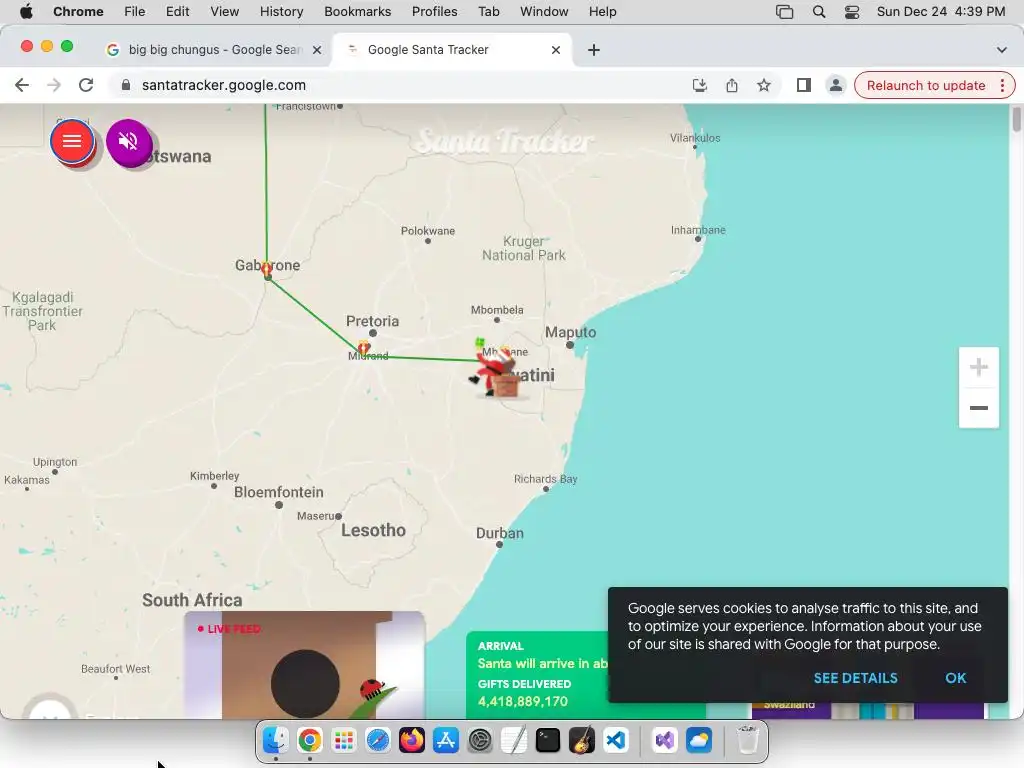This screenshot has height=768, width=1024.
Task: Open the Help menu
Action: [602, 12]
